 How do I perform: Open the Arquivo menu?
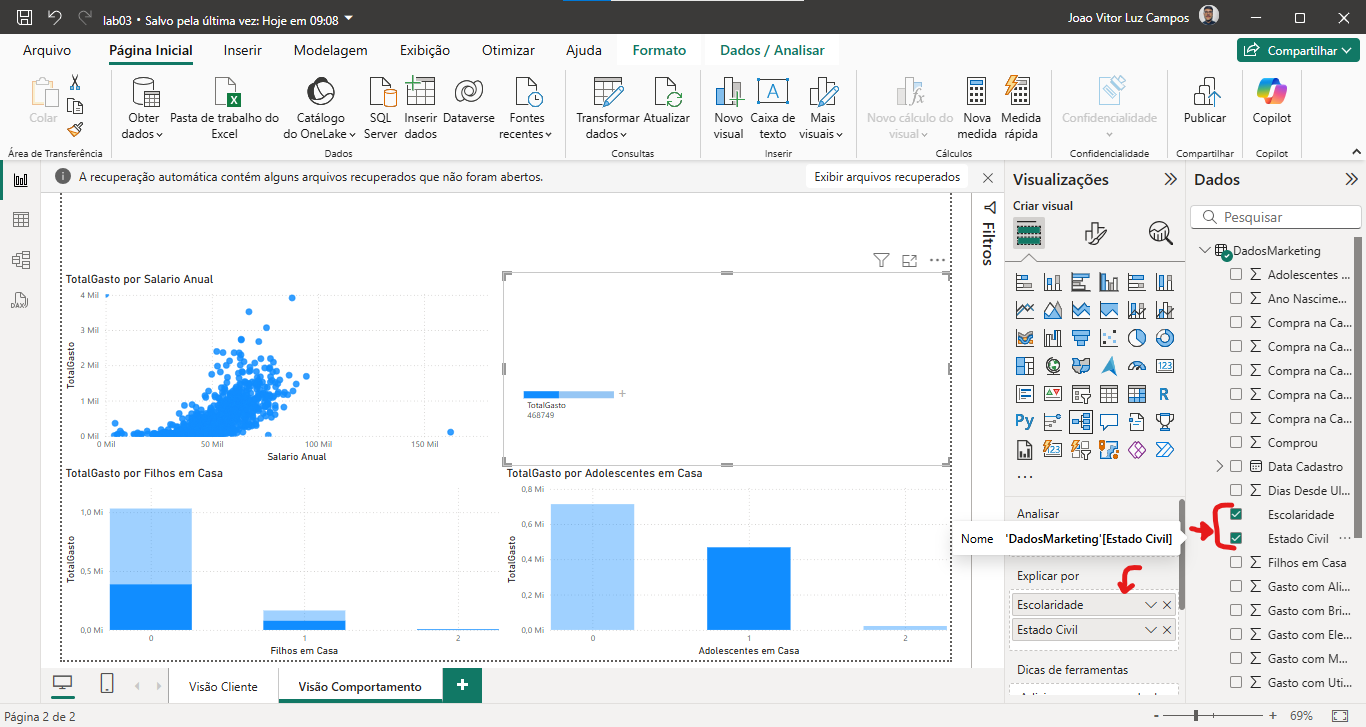[47, 50]
